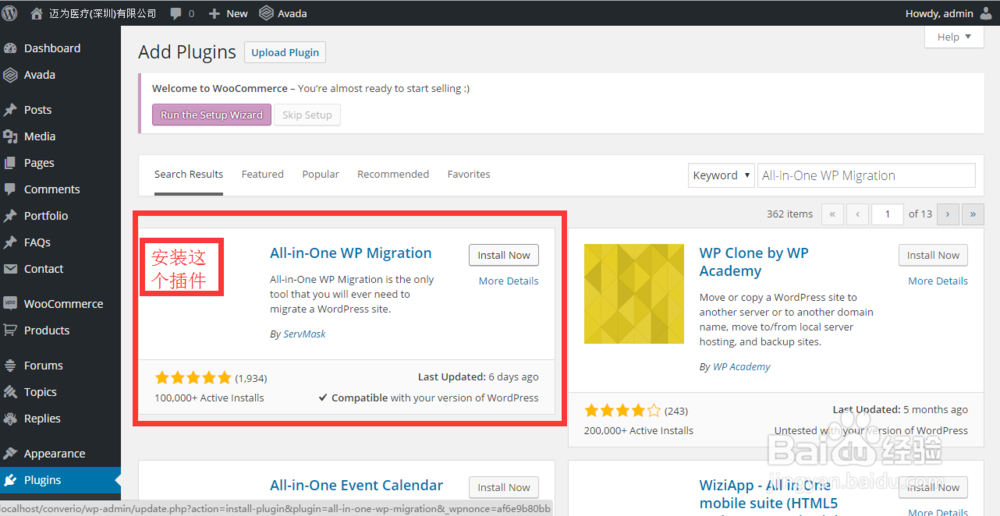Click the WP Clone yellow thumbnail
Viewport: 1000px width, 516px height.
point(634,294)
